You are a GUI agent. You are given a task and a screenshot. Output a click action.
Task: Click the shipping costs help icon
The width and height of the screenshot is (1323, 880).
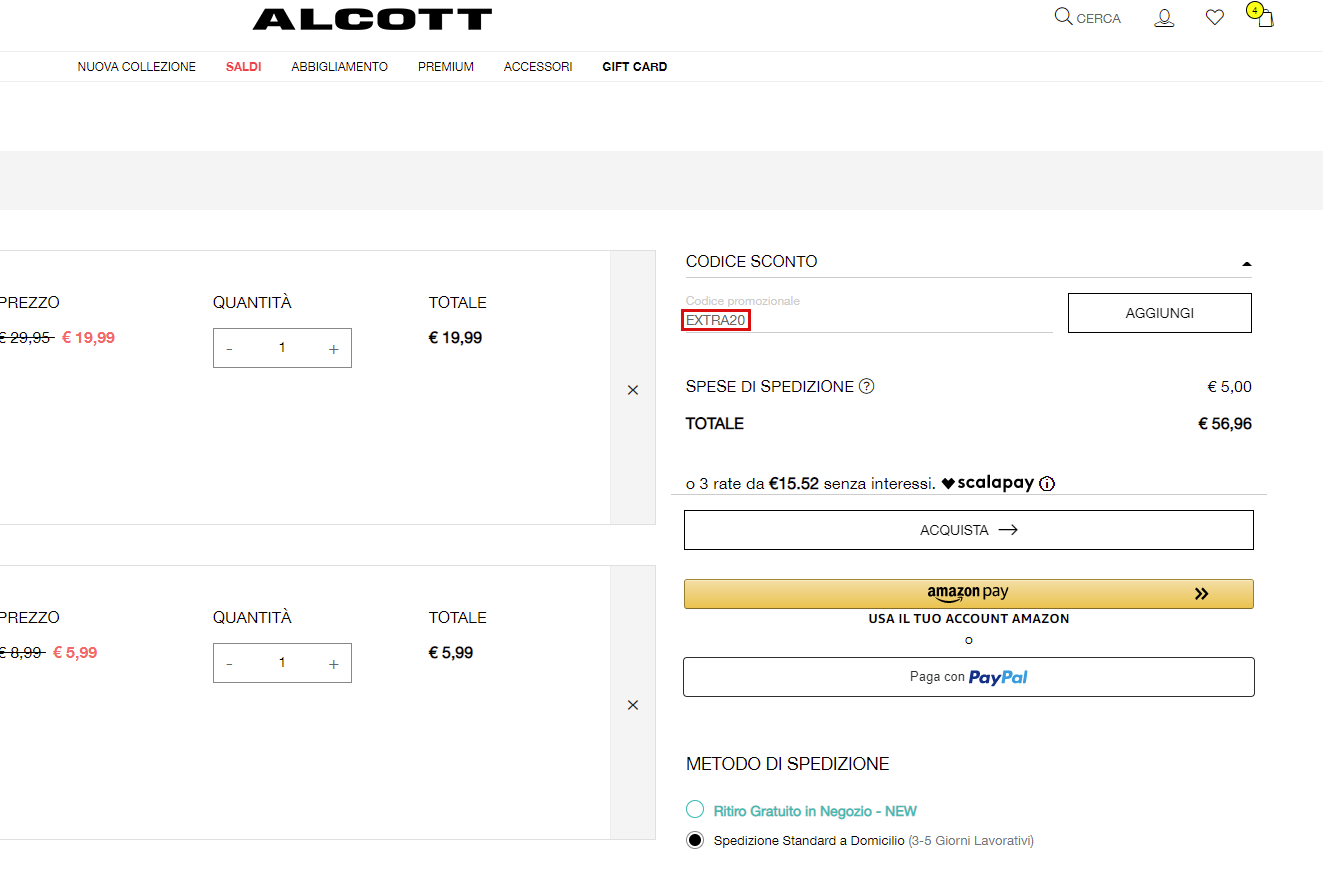tap(867, 387)
